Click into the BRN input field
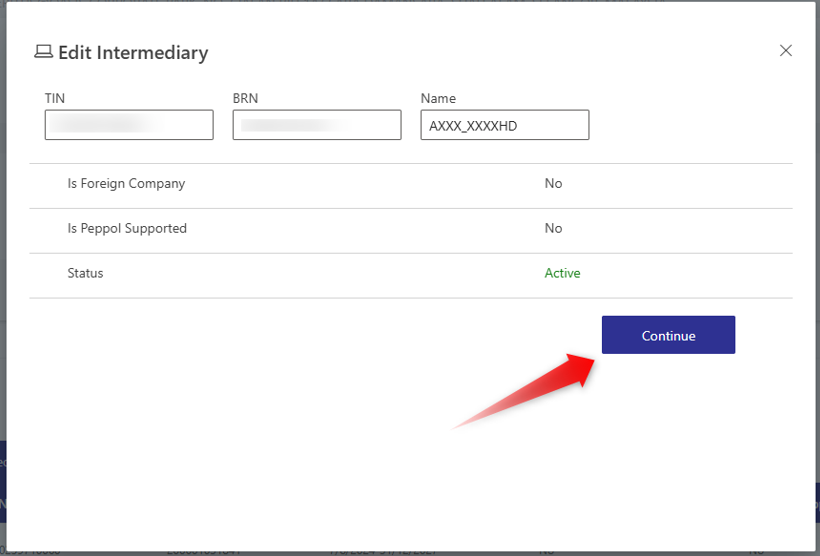The width and height of the screenshot is (820, 556). (317, 125)
